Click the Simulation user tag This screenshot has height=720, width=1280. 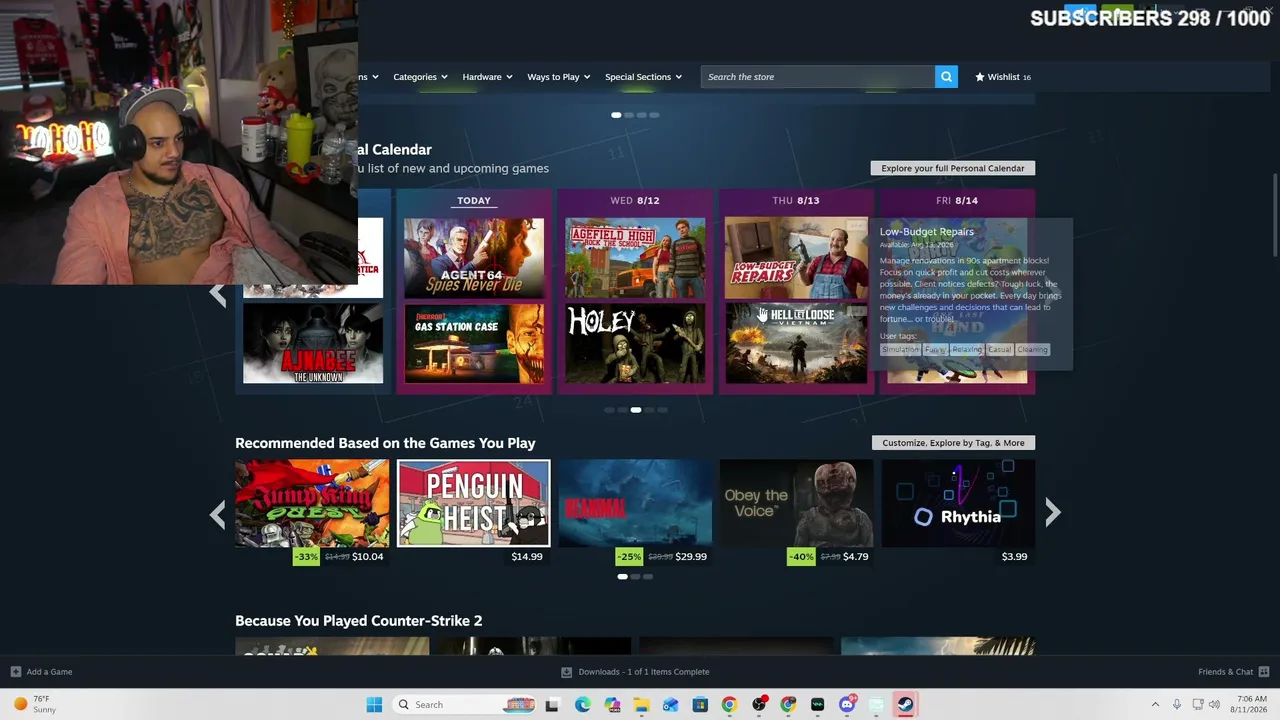click(900, 349)
